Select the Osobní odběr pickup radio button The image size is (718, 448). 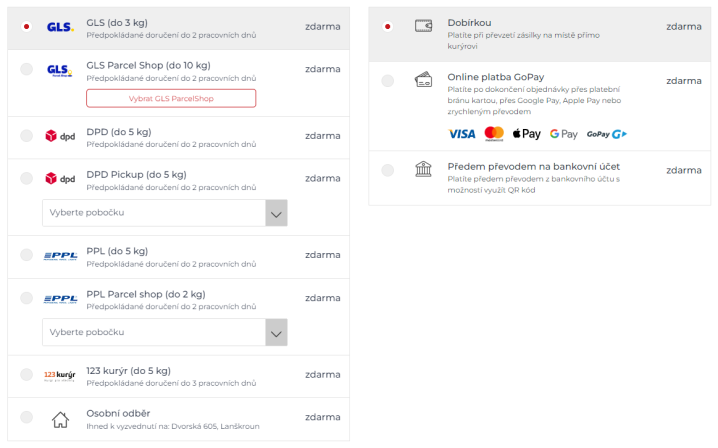(27, 417)
